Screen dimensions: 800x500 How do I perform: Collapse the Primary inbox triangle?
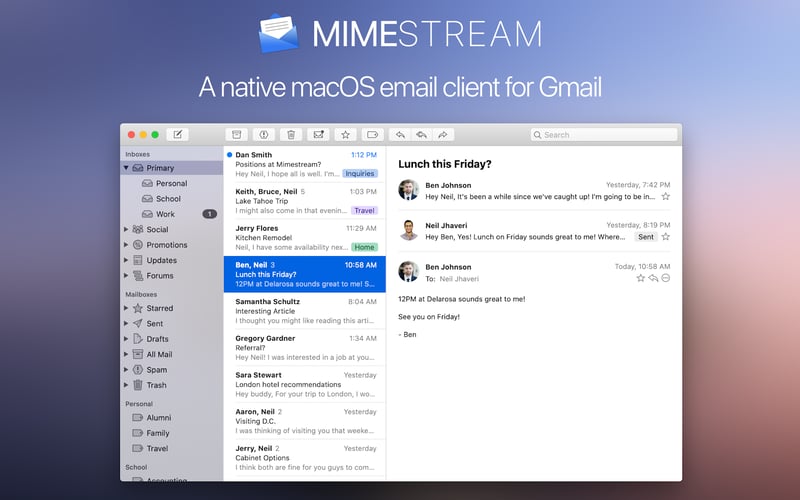point(126,168)
